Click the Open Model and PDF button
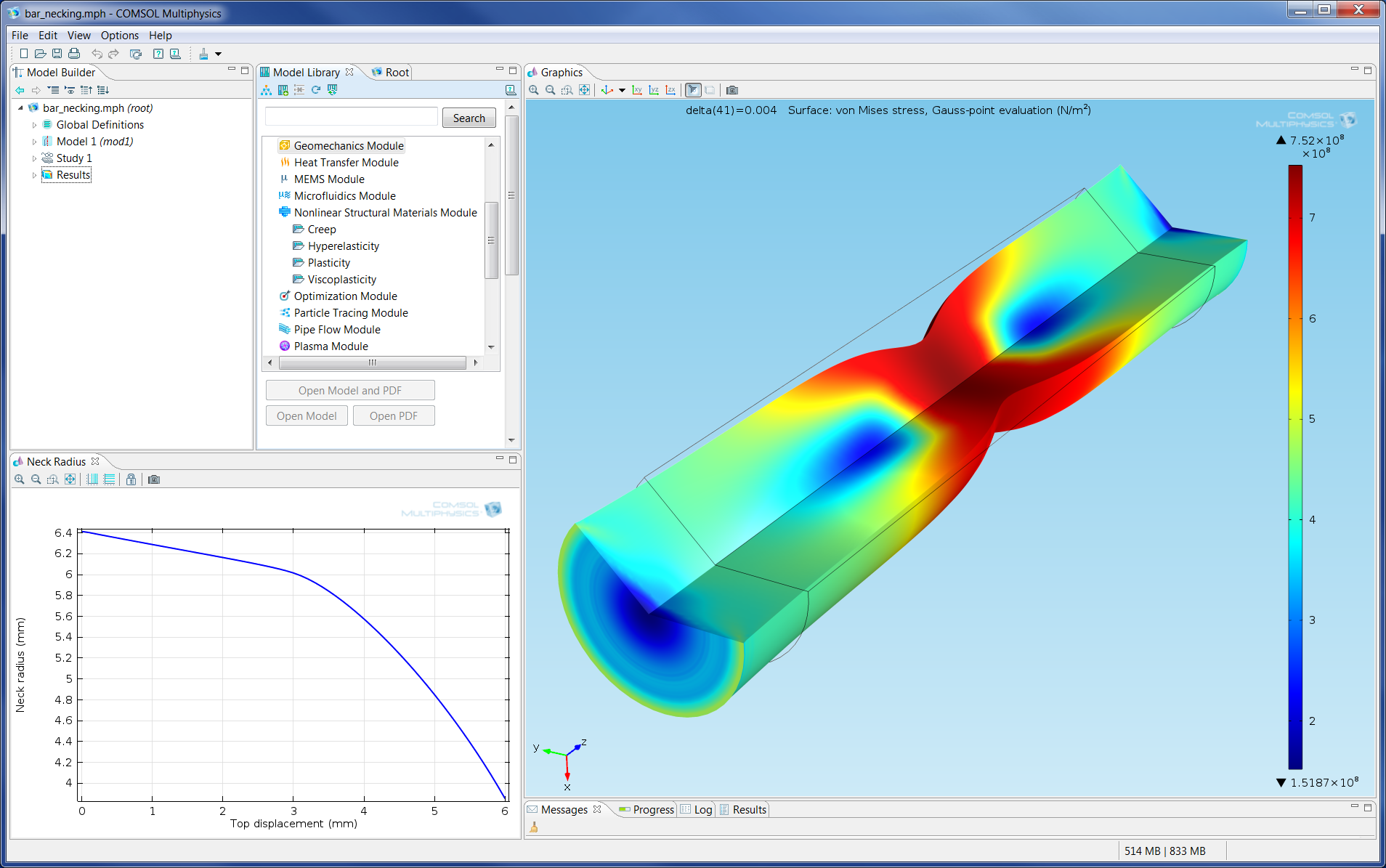The image size is (1386, 868). 350,390
